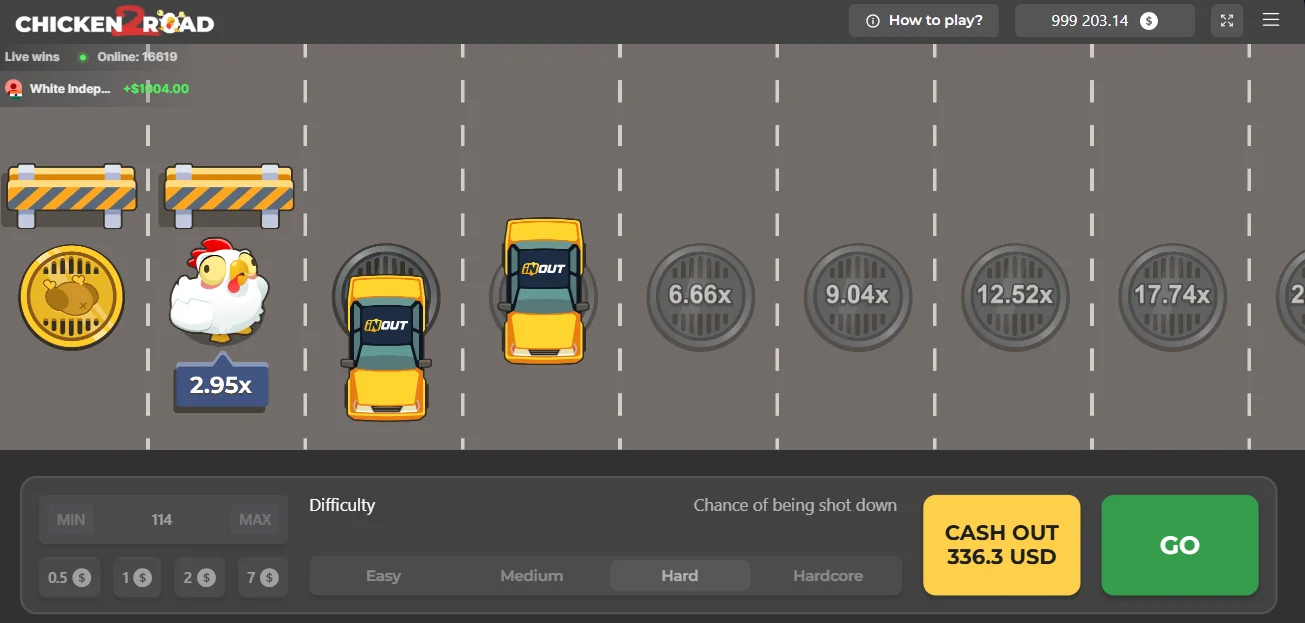Click the yellow car nearest the chicken
The image size is (1305, 623).
click(387, 347)
